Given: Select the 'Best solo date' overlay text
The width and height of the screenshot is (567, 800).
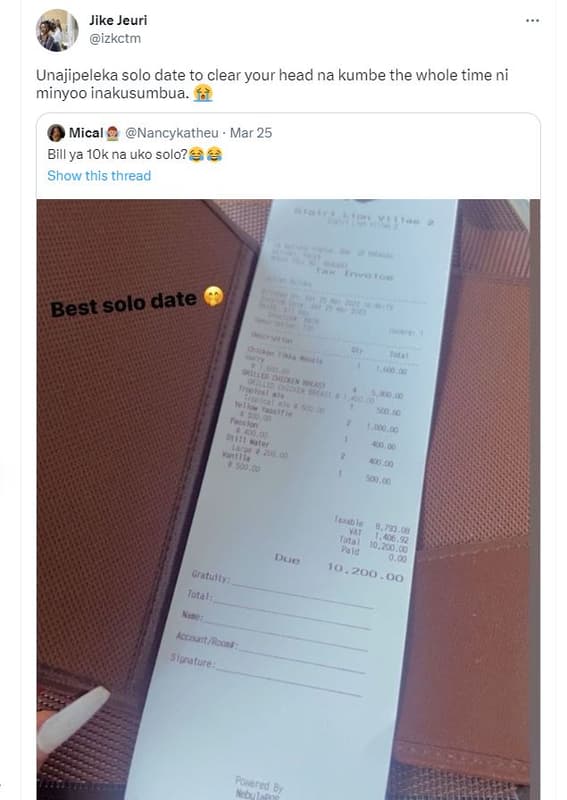Looking at the screenshot, I should point(124,304).
